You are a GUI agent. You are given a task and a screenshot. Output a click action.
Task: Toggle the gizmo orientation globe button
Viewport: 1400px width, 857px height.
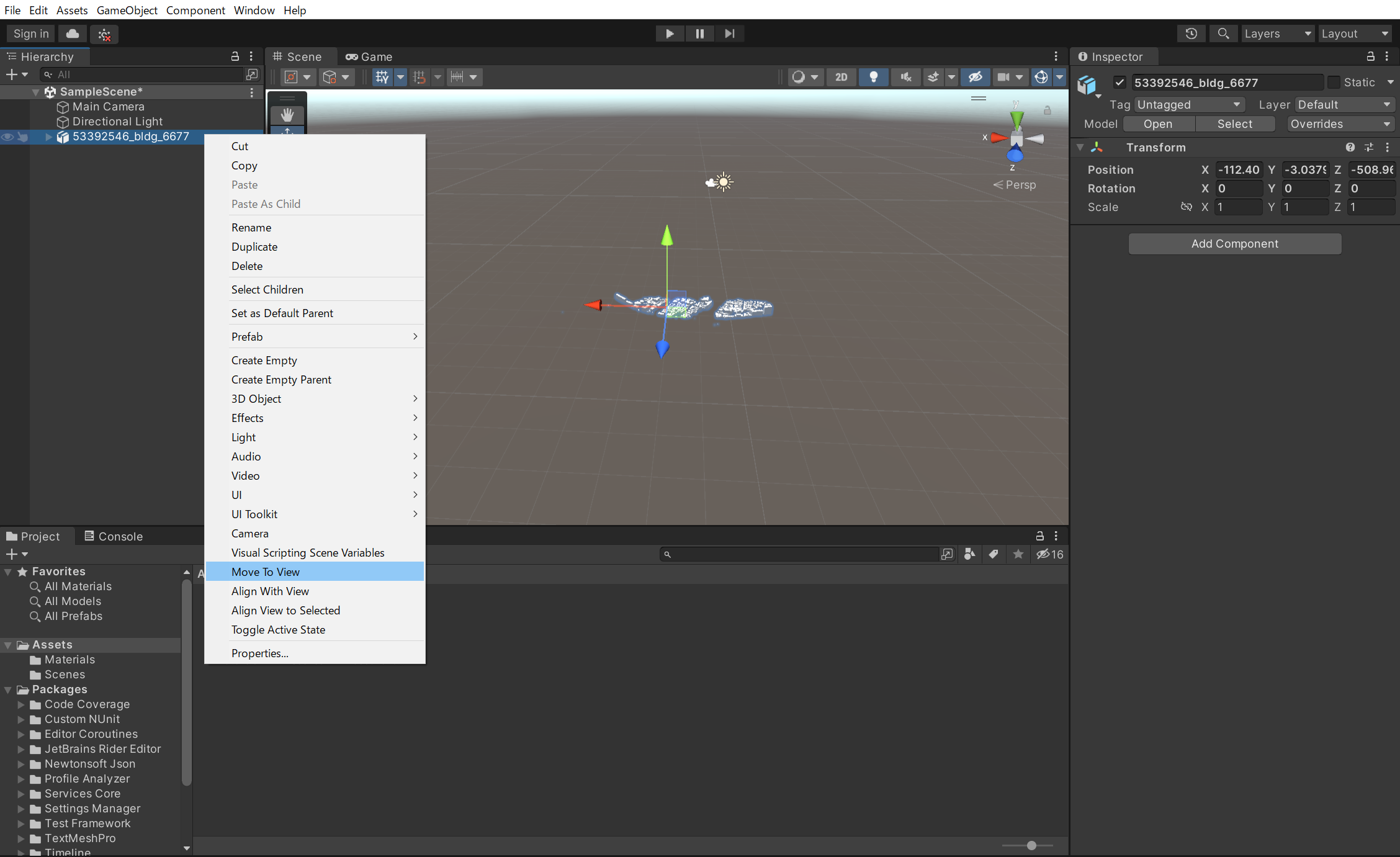(x=1043, y=77)
